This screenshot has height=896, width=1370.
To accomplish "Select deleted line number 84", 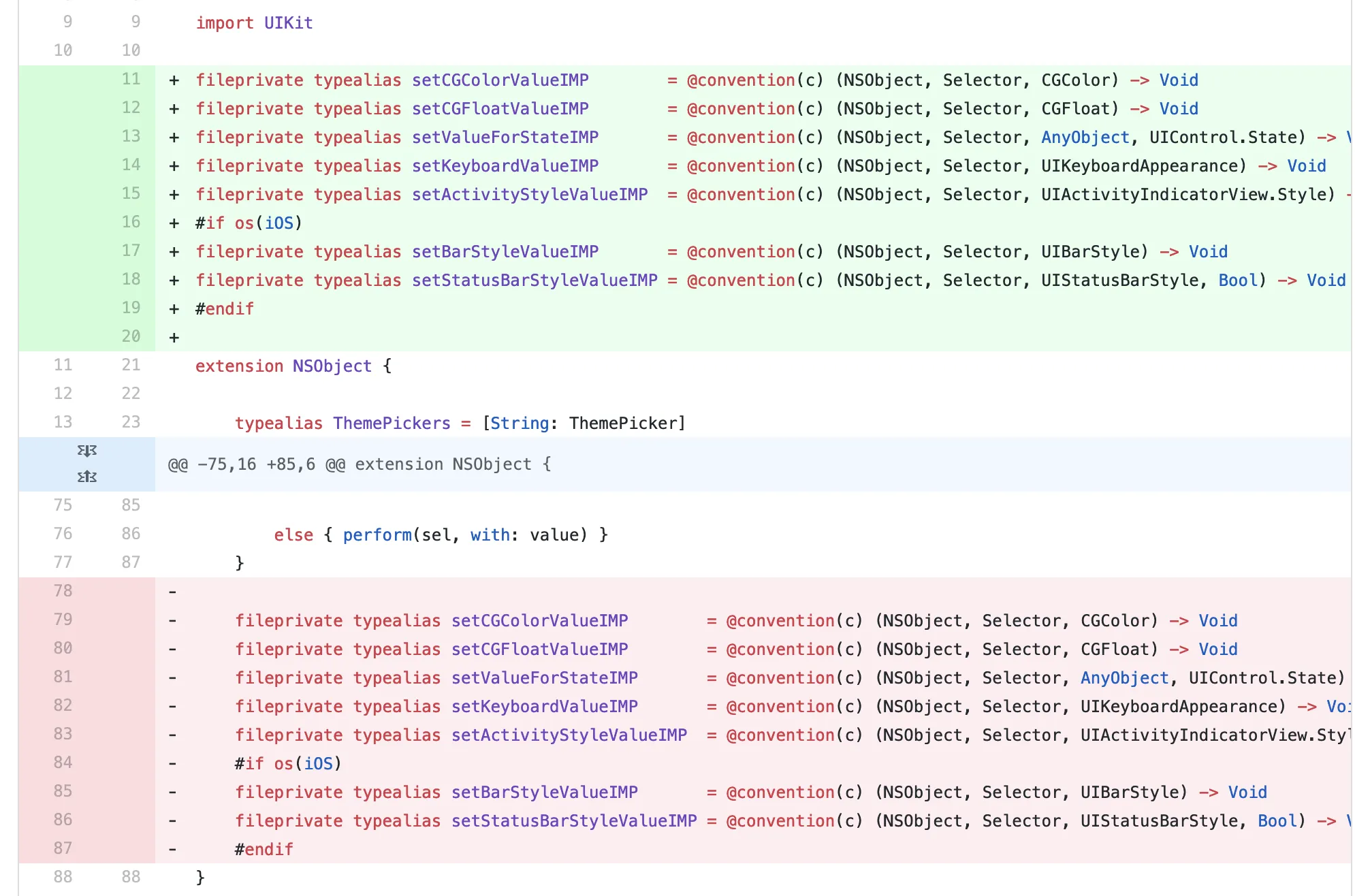I will 63,763.
